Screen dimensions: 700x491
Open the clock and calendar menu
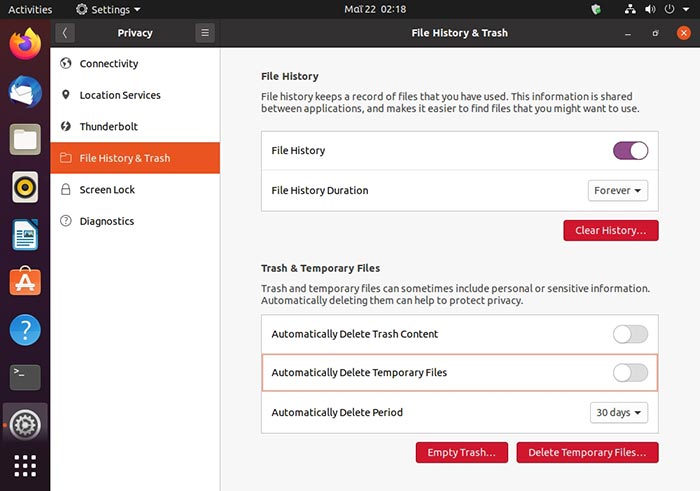click(x=375, y=9)
